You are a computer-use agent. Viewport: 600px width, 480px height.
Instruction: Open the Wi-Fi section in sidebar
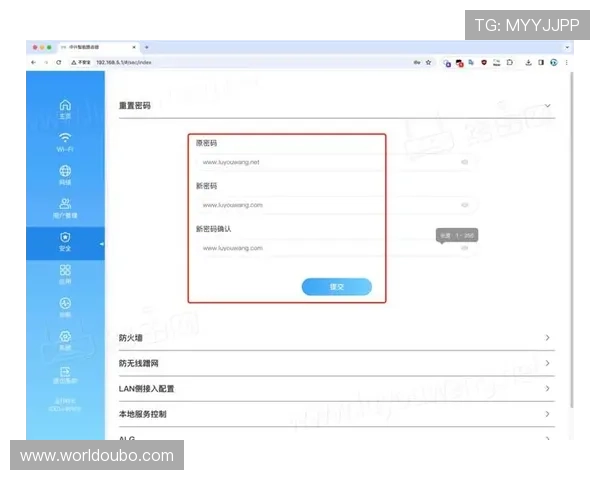pos(65,142)
